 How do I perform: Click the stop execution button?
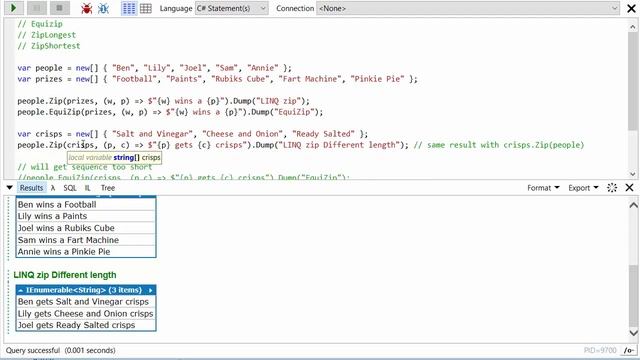60,8
